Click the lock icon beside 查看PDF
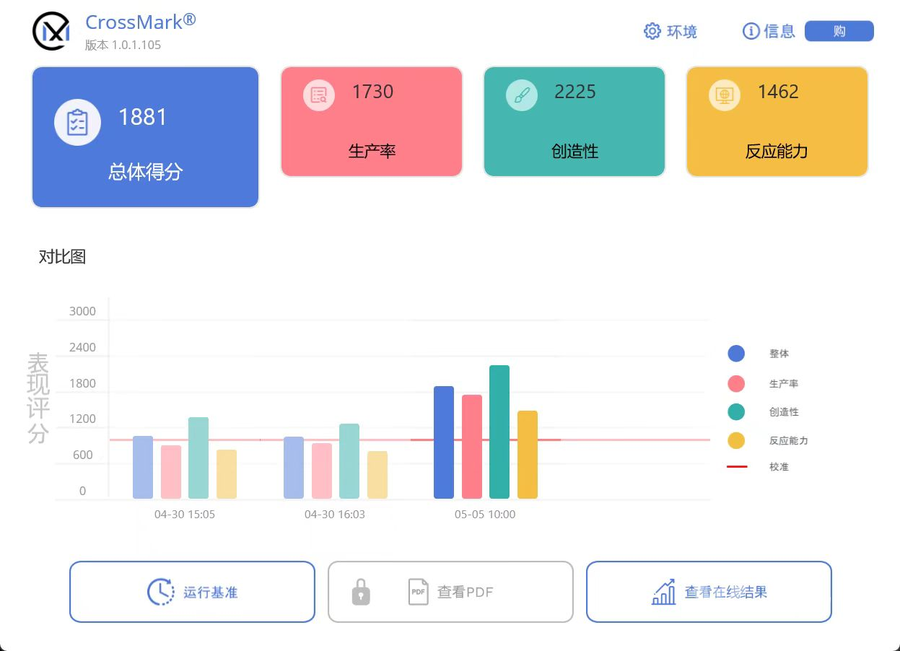900x651 pixels. (360, 592)
